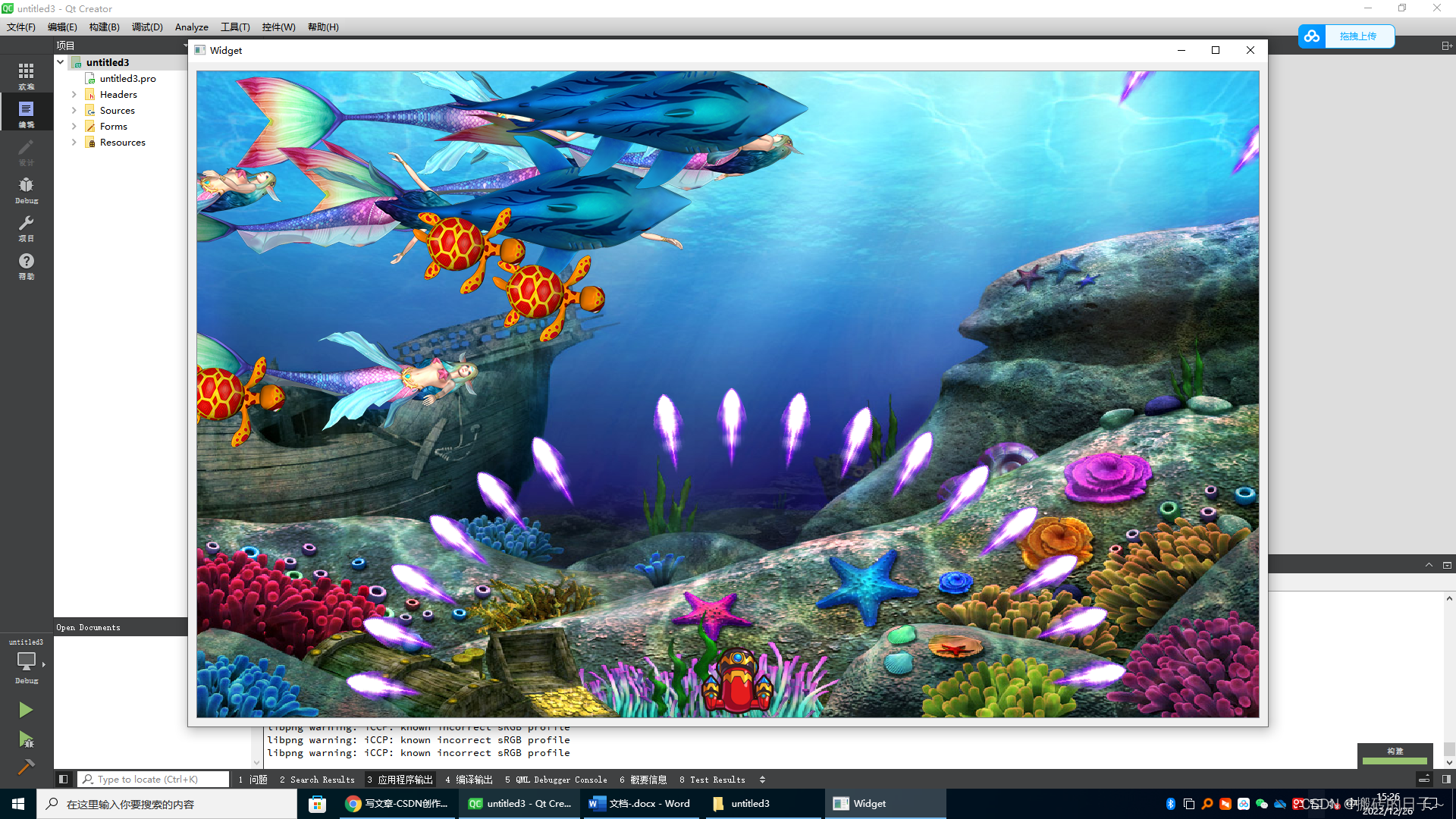
Task: Collapse the untitled3 project tree node
Action: pos(61,62)
